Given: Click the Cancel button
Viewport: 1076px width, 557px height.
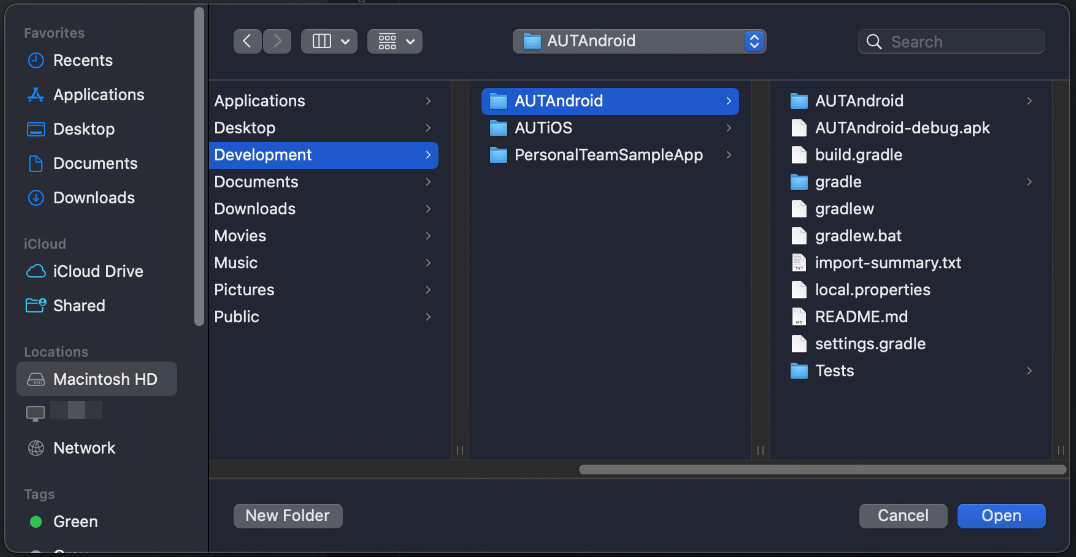Looking at the screenshot, I should click(x=903, y=516).
